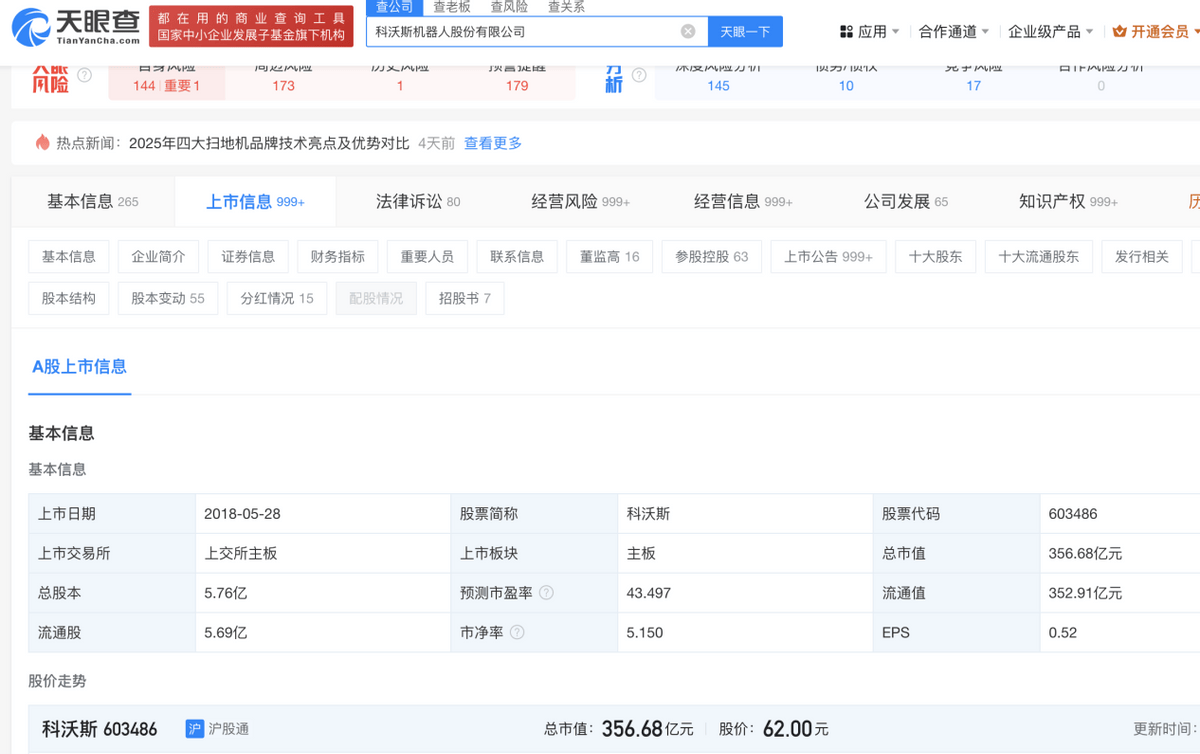Switch to the 查公司 search tab

[394, 7]
